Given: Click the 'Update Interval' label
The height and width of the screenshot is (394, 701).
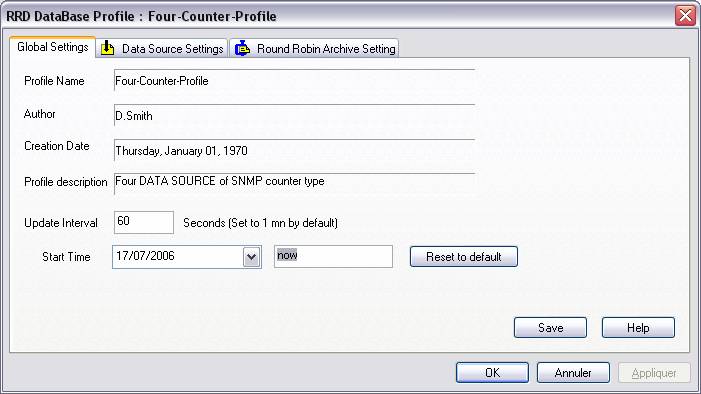Looking at the screenshot, I should pyautogui.click(x=61, y=223).
